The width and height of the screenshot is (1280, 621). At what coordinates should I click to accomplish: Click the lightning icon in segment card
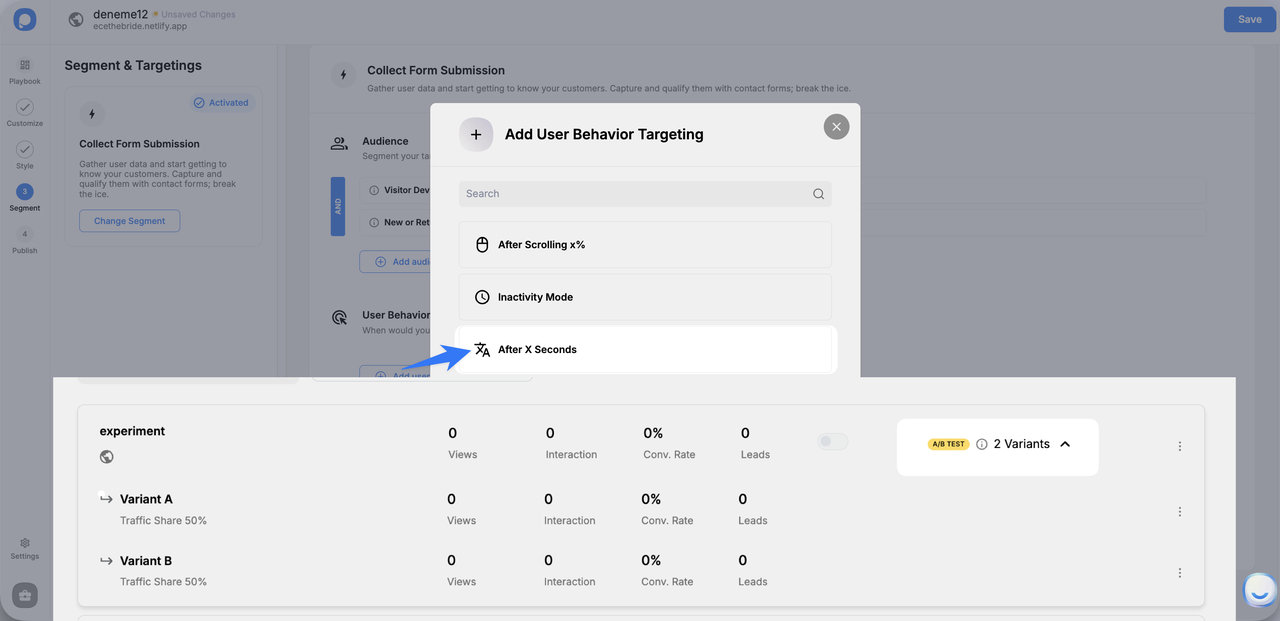tap(92, 114)
